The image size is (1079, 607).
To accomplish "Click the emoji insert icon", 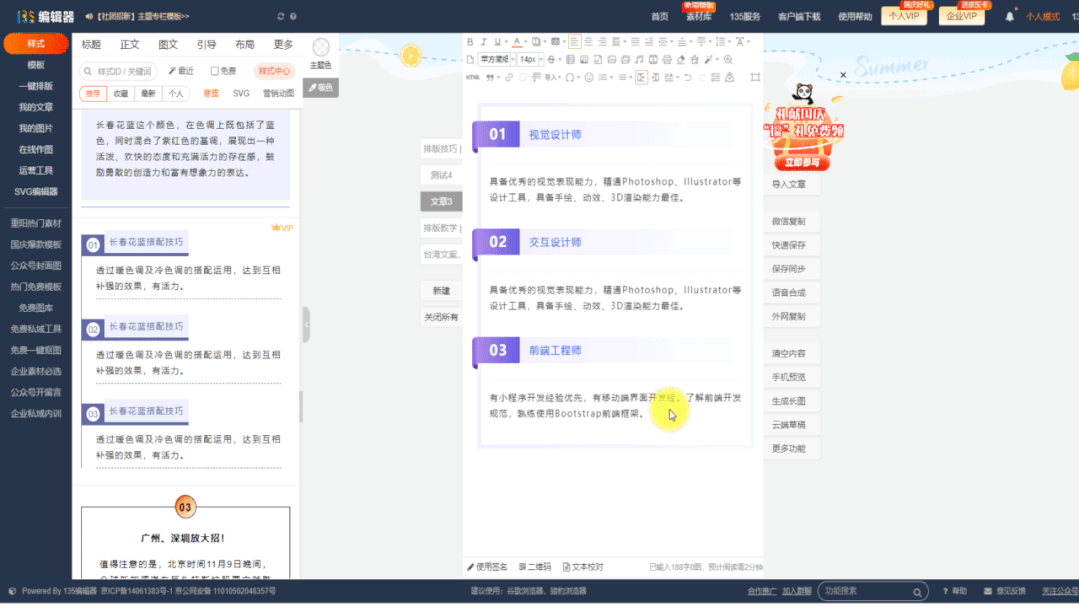I will point(589,76).
